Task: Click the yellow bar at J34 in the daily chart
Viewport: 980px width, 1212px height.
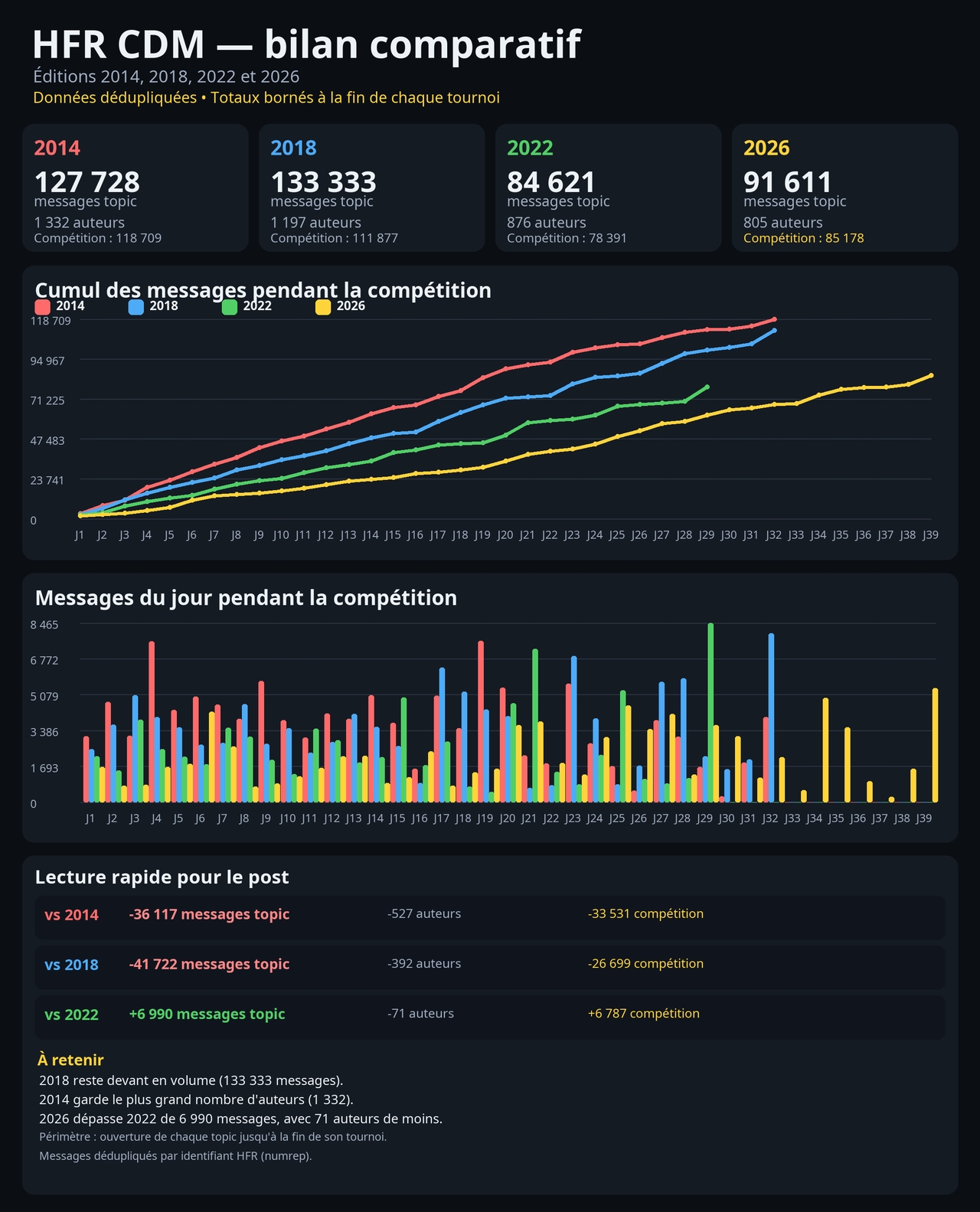Action: pyautogui.click(x=825, y=750)
